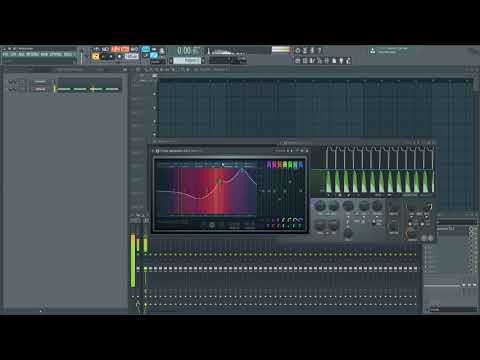Click the plus button beside pattern selector

204,61
